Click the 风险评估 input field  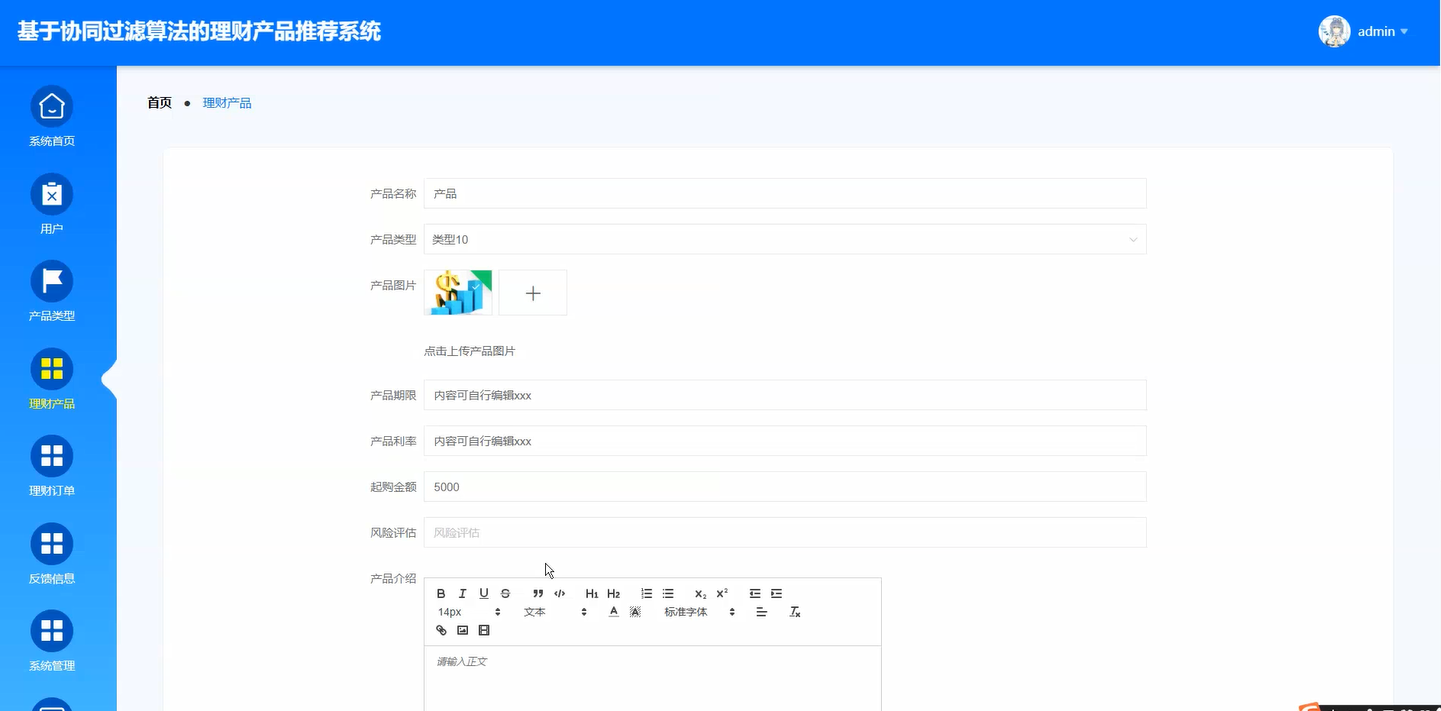coord(786,532)
